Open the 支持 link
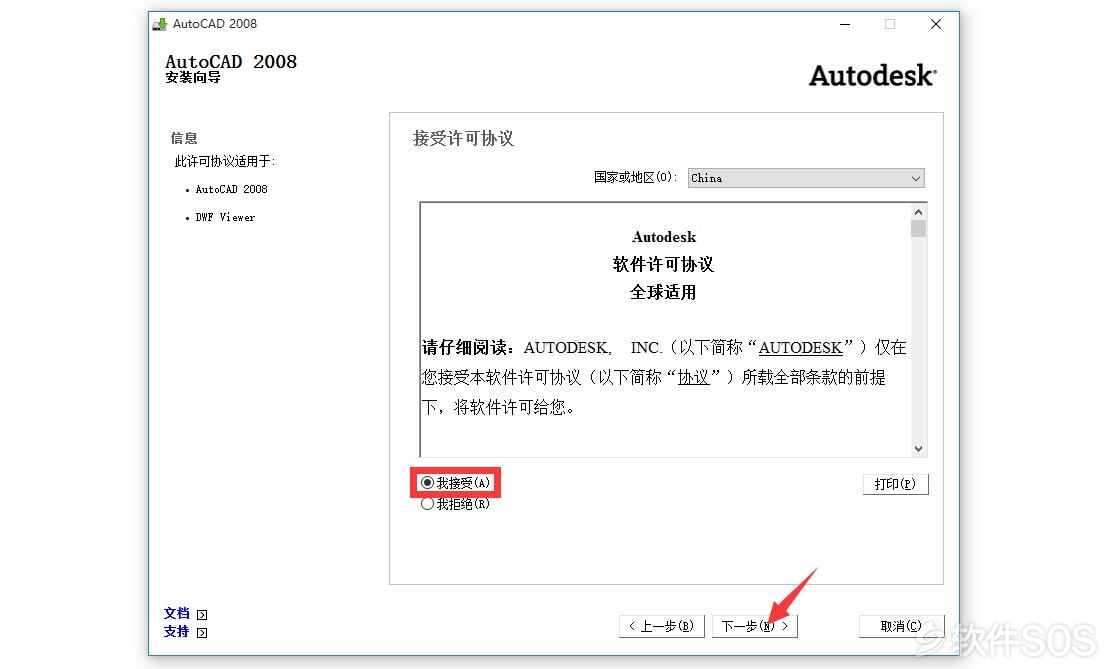This screenshot has height=669, width=1113. [x=177, y=632]
